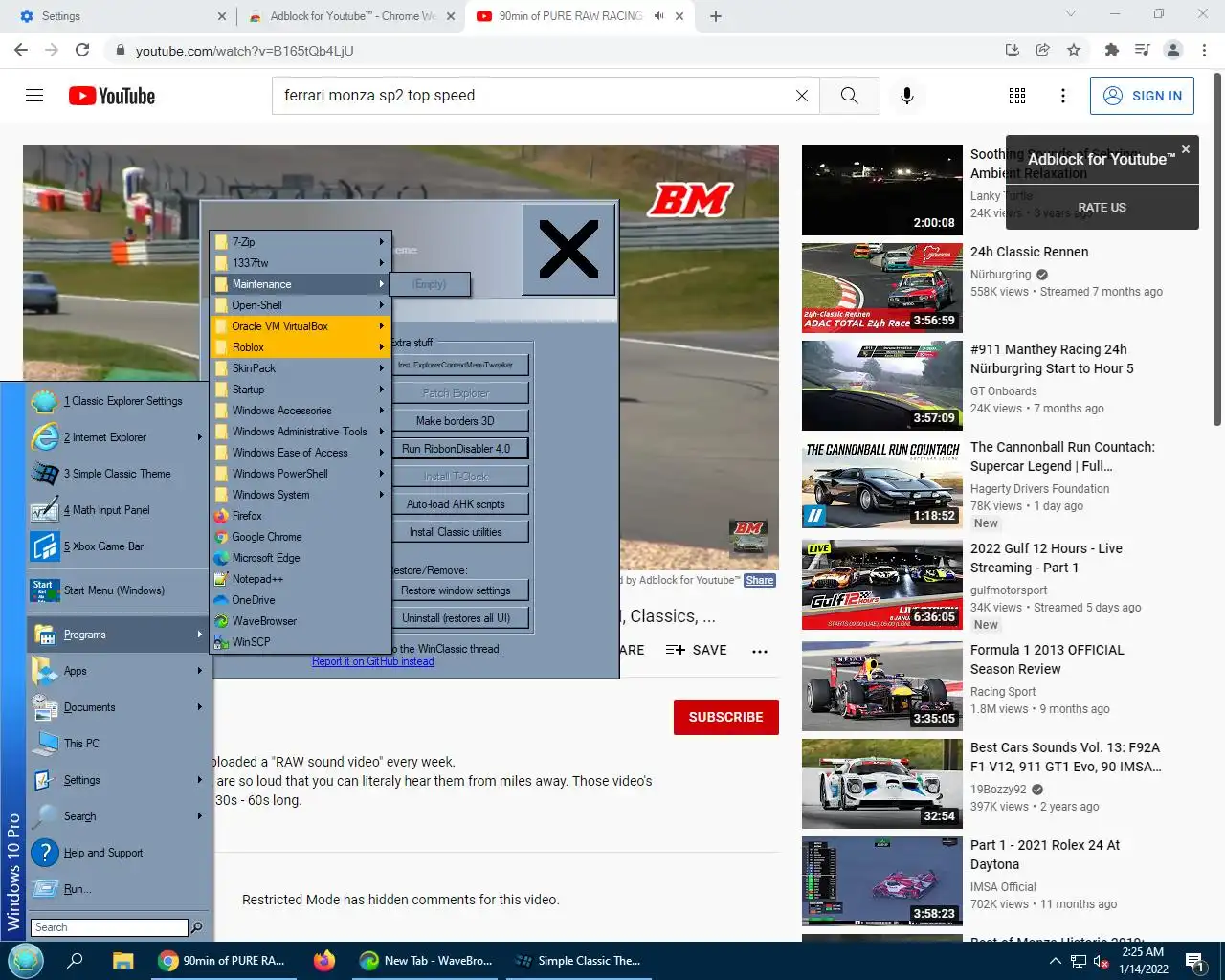Open File Explorer from the taskbar

122,961
